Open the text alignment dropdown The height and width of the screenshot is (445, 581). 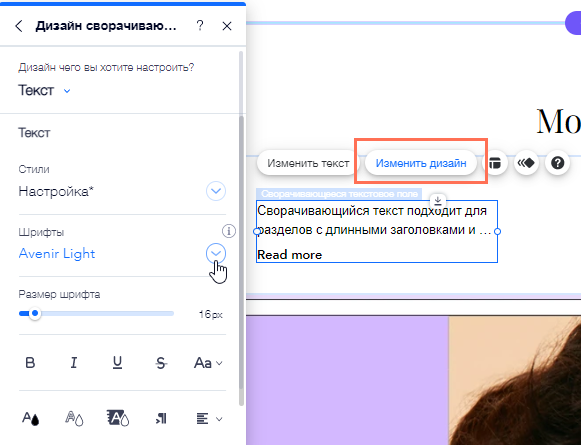pos(209,419)
